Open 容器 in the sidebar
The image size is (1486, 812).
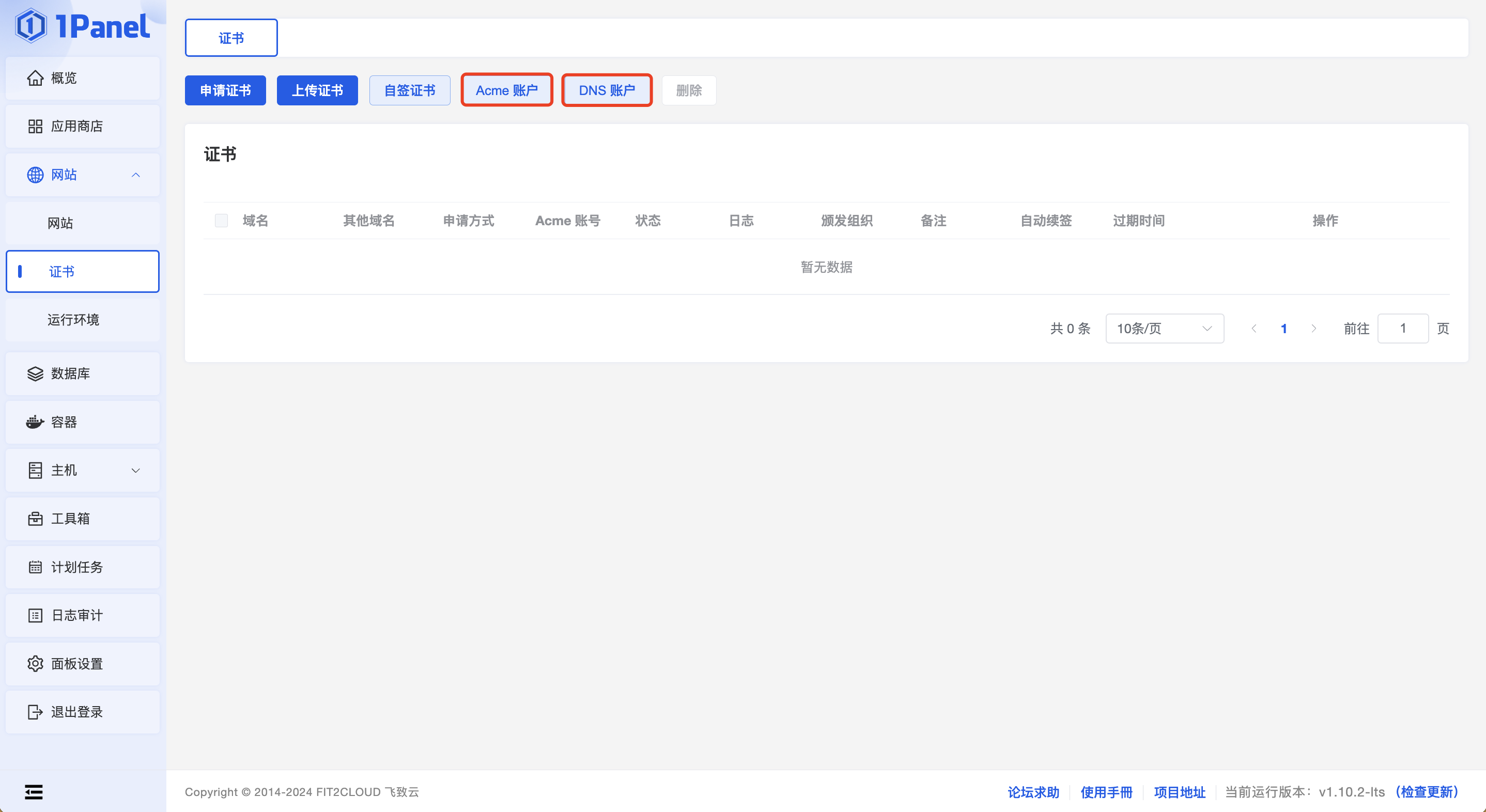83,422
